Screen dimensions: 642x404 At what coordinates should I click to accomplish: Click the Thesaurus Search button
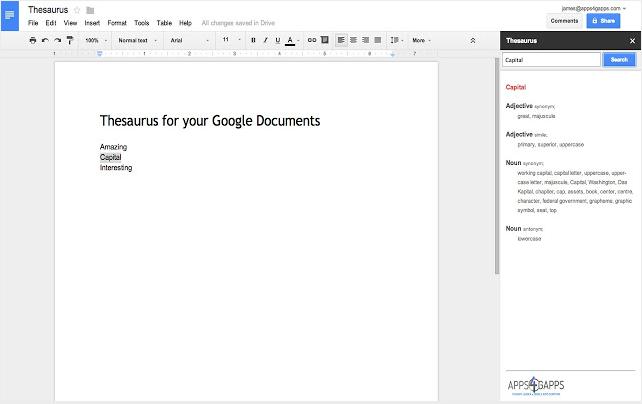(x=619, y=59)
